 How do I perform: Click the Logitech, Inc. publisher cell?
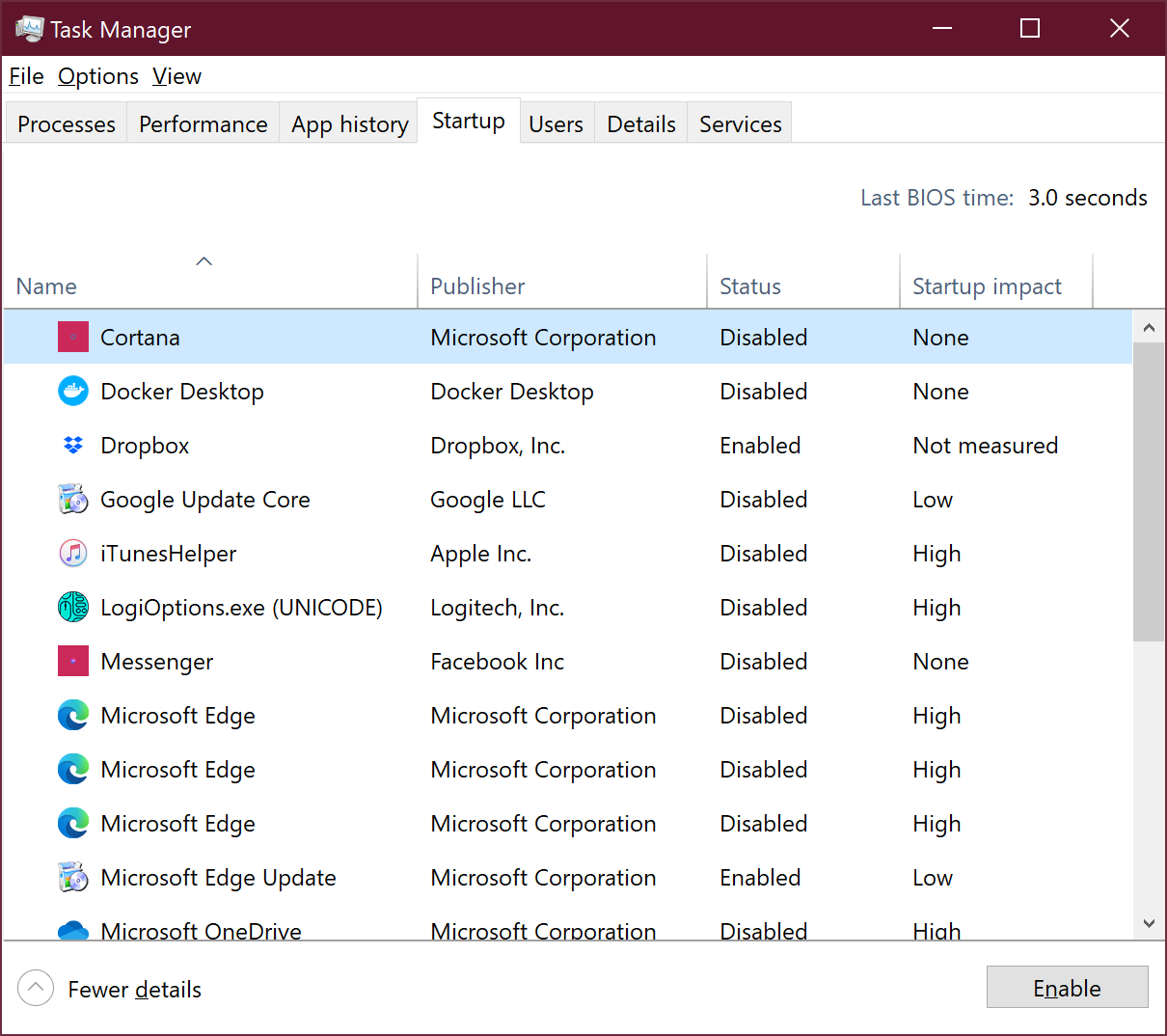pos(498,608)
